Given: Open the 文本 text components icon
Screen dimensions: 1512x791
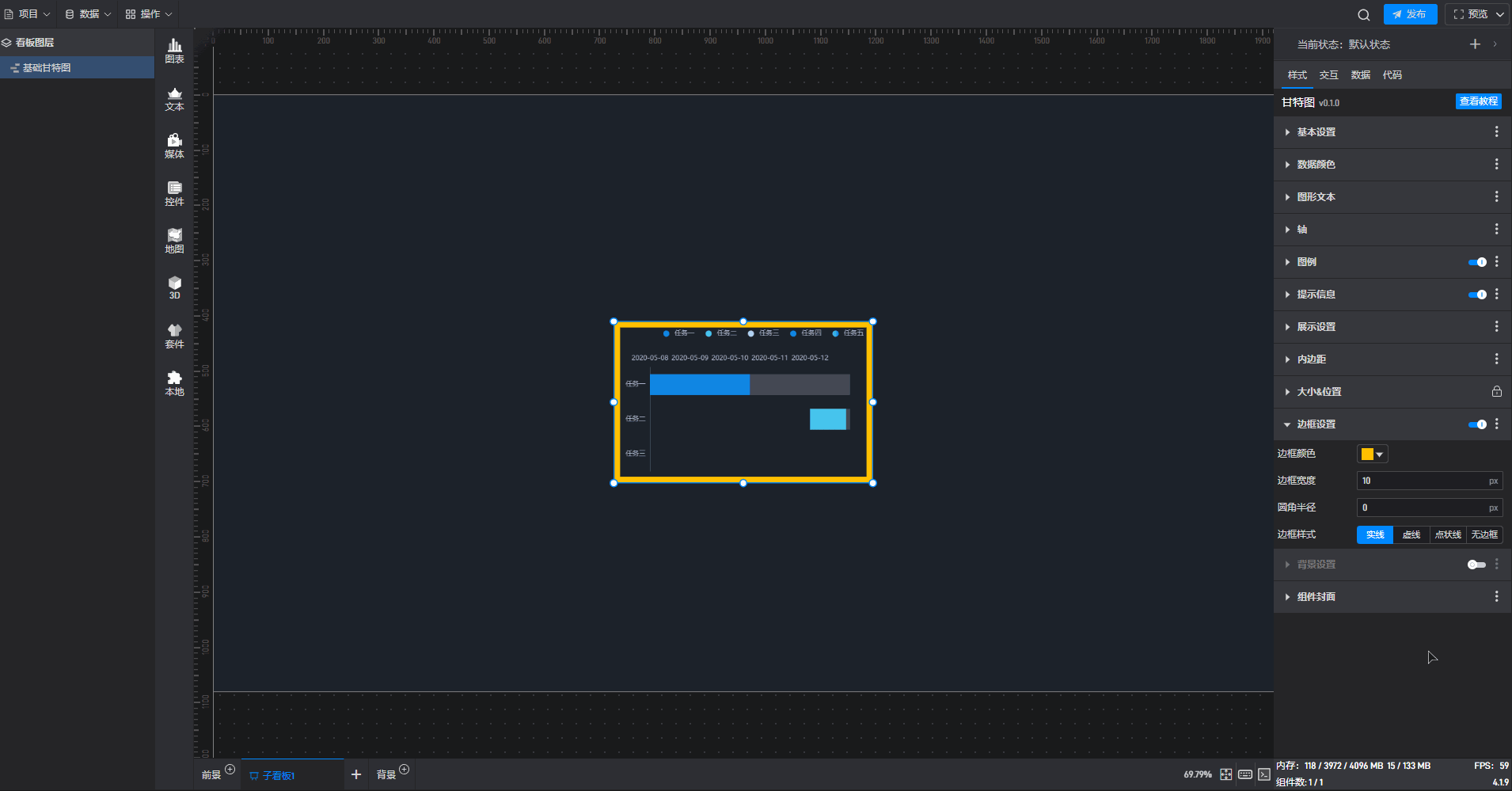Looking at the screenshot, I should point(174,98).
